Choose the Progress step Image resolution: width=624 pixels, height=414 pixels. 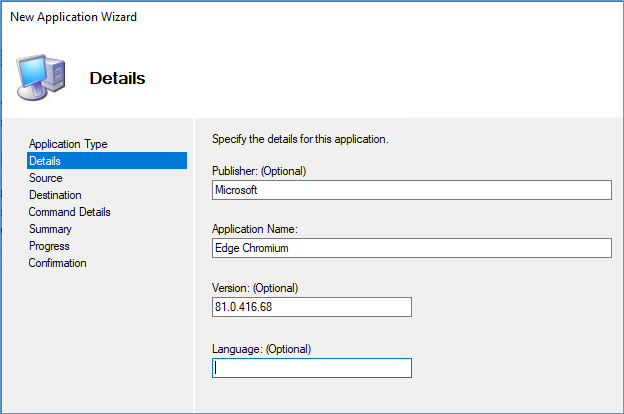point(49,246)
